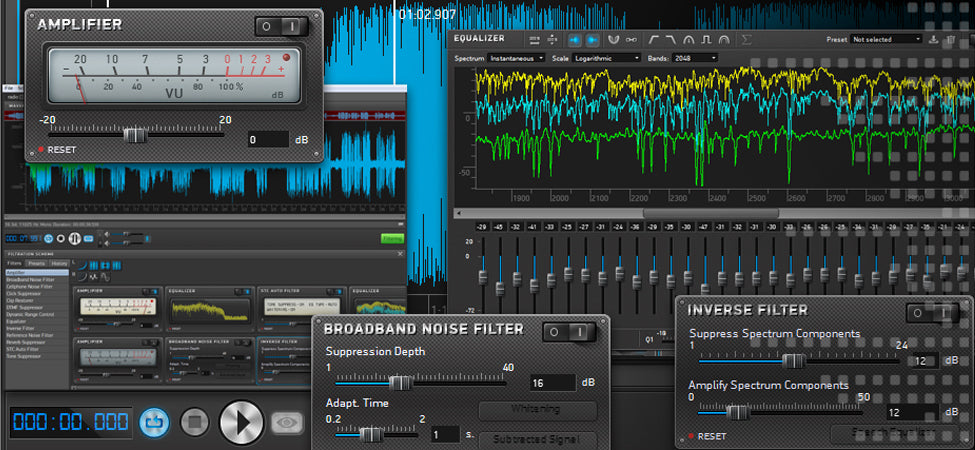Toggle the Broadband Noise Filter power switch
The height and width of the screenshot is (450, 975).
[570, 332]
